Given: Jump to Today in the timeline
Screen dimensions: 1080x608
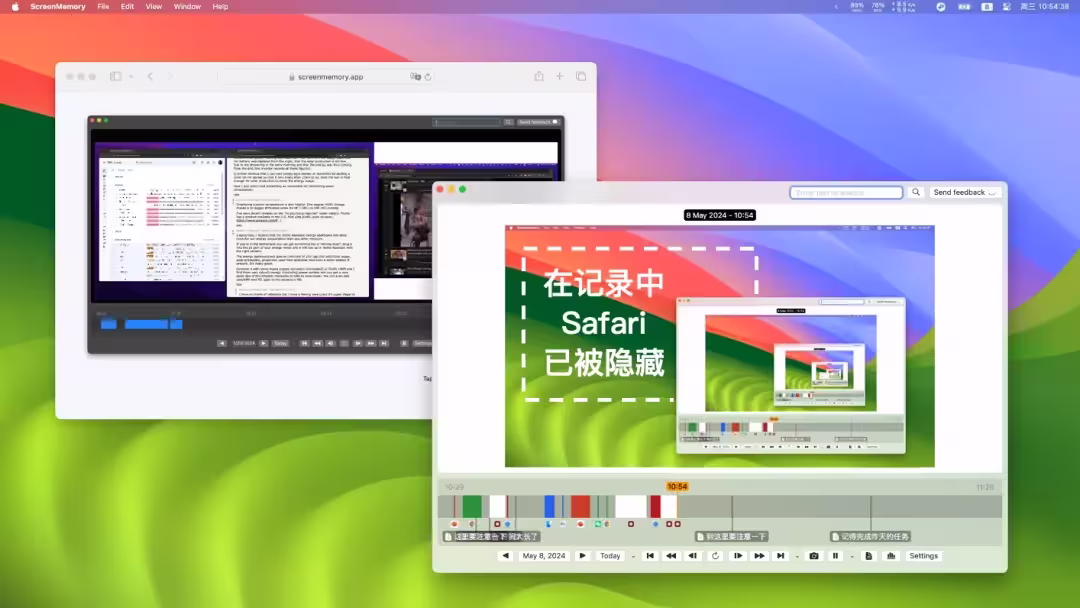Looking at the screenshot, I should (610, 556).
